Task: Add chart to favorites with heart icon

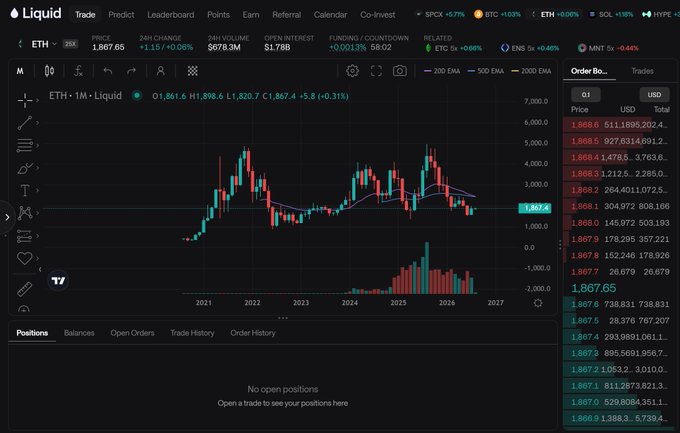Action: coord(25,258)
